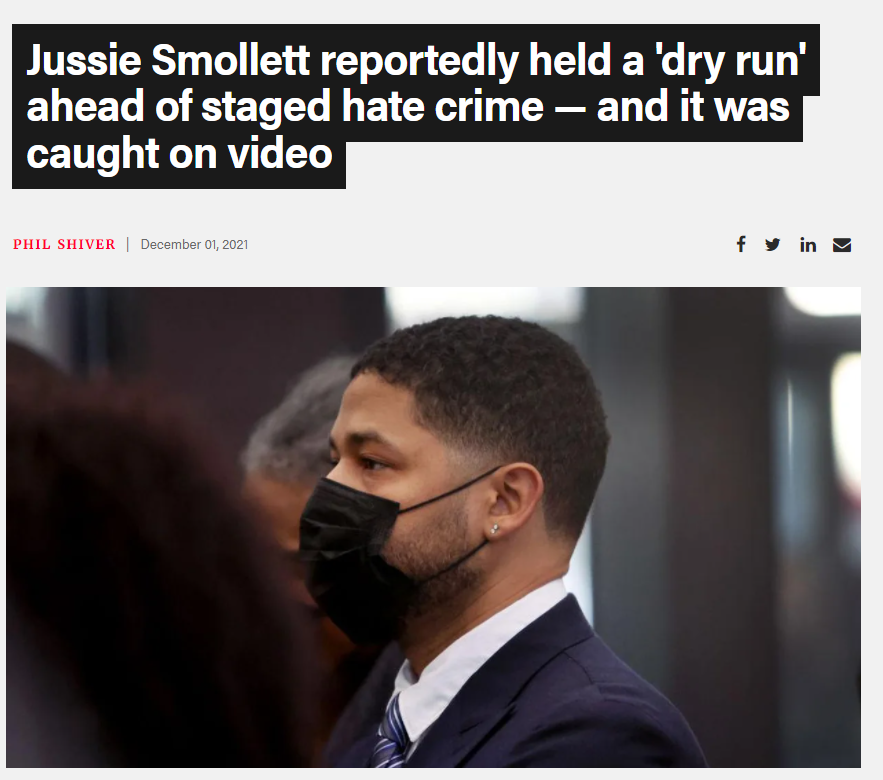883x780 pixels.
Task: Share the article on Twitter
Action: pos(773,244)
